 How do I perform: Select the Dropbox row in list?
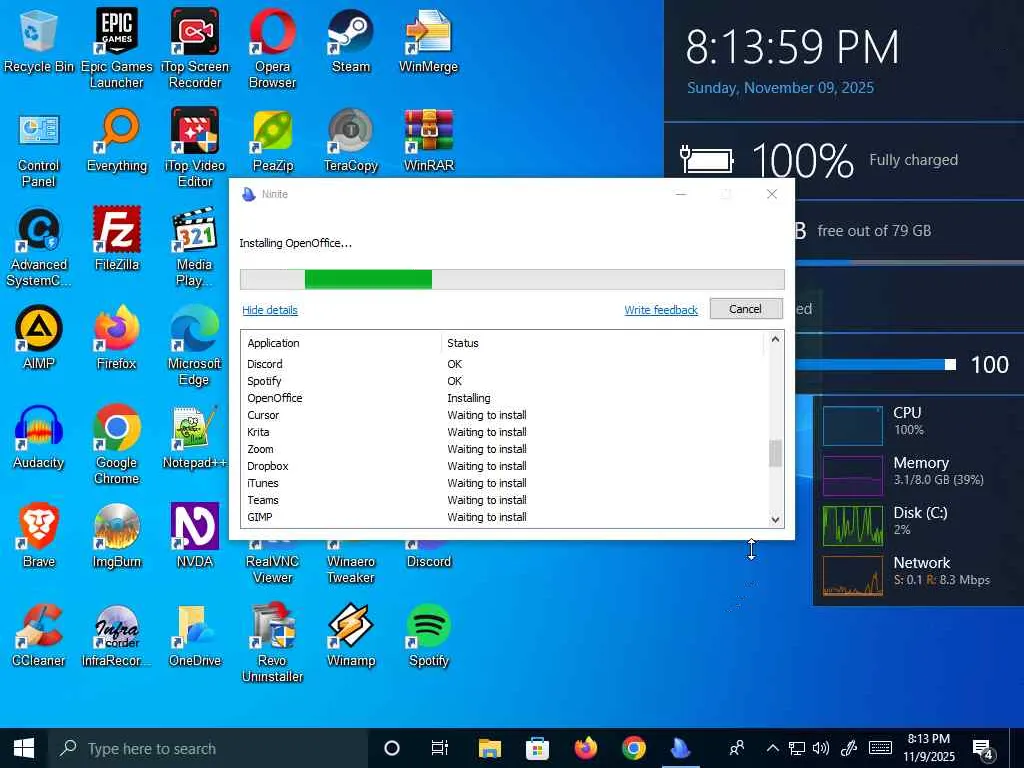(504, 466)
